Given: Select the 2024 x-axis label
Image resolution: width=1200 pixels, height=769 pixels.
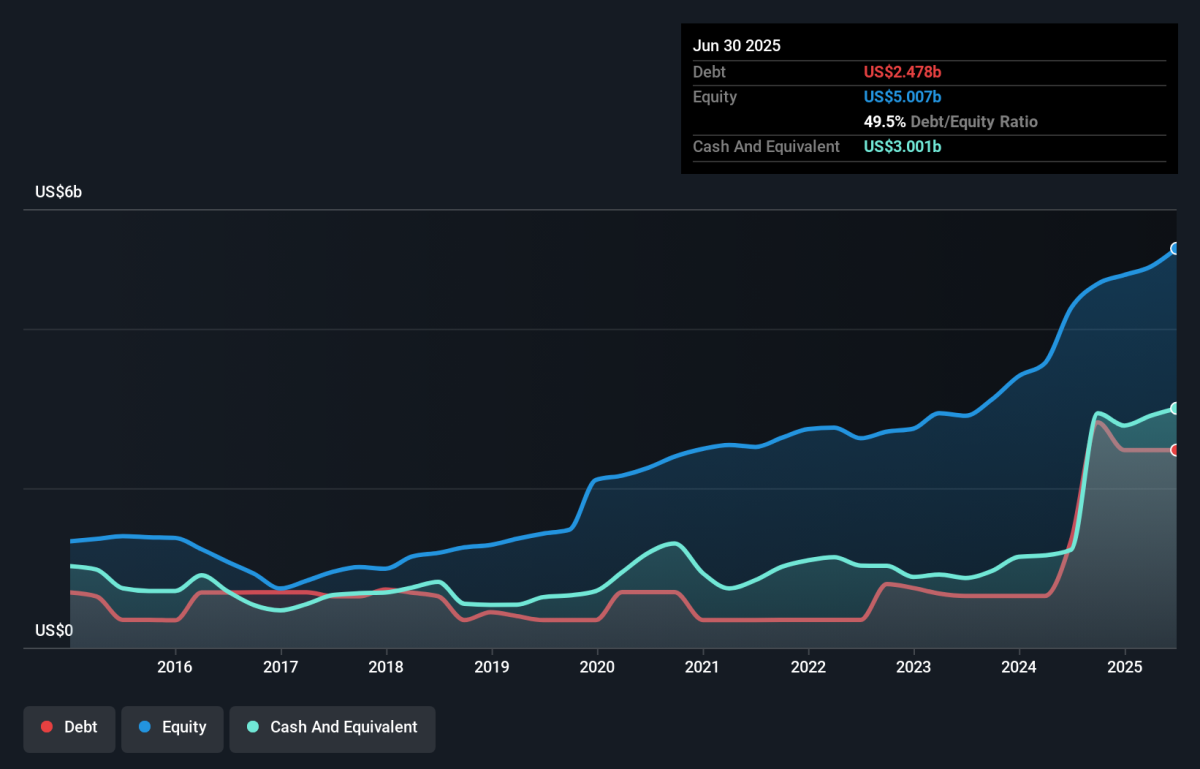Looking at the screenshot, I should coord(1019,667).
